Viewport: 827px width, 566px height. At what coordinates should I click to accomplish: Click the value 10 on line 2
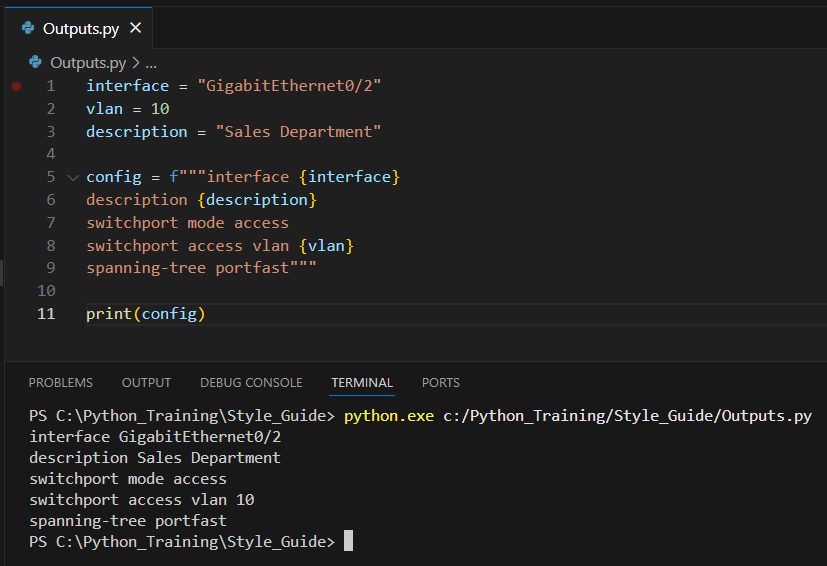point(160,109)
